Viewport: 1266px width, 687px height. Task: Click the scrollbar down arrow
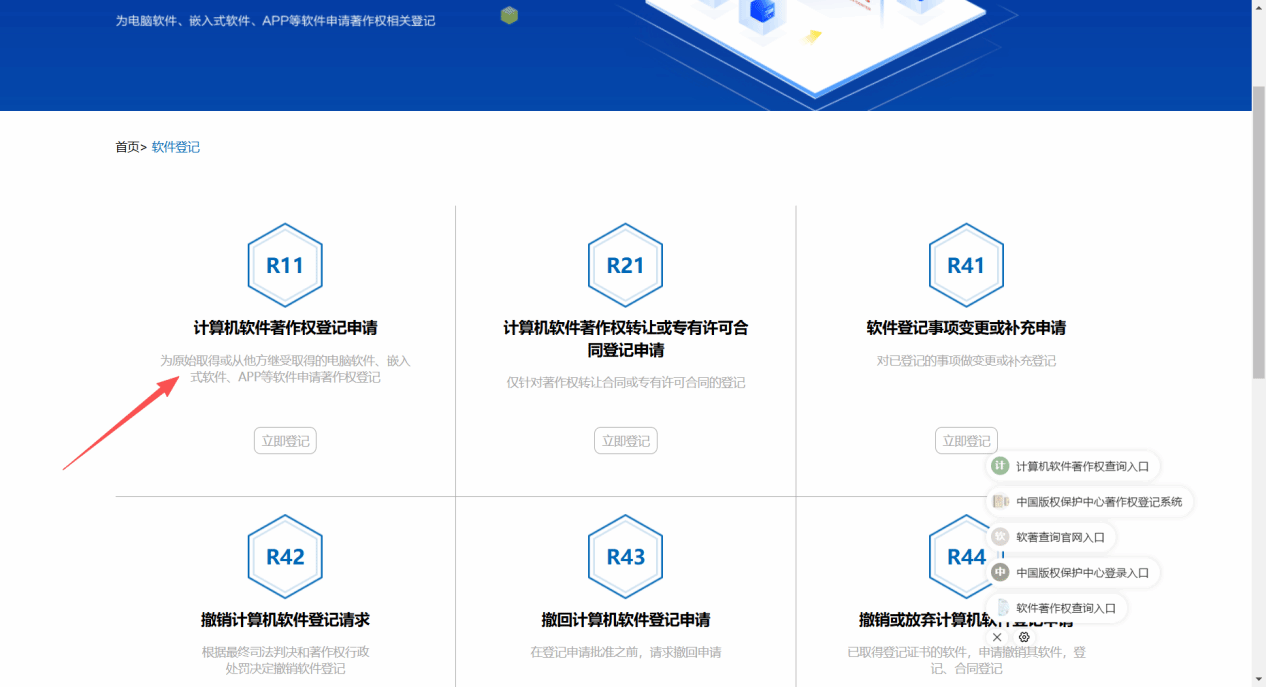pyautogui.click(x=1258, y=679)
